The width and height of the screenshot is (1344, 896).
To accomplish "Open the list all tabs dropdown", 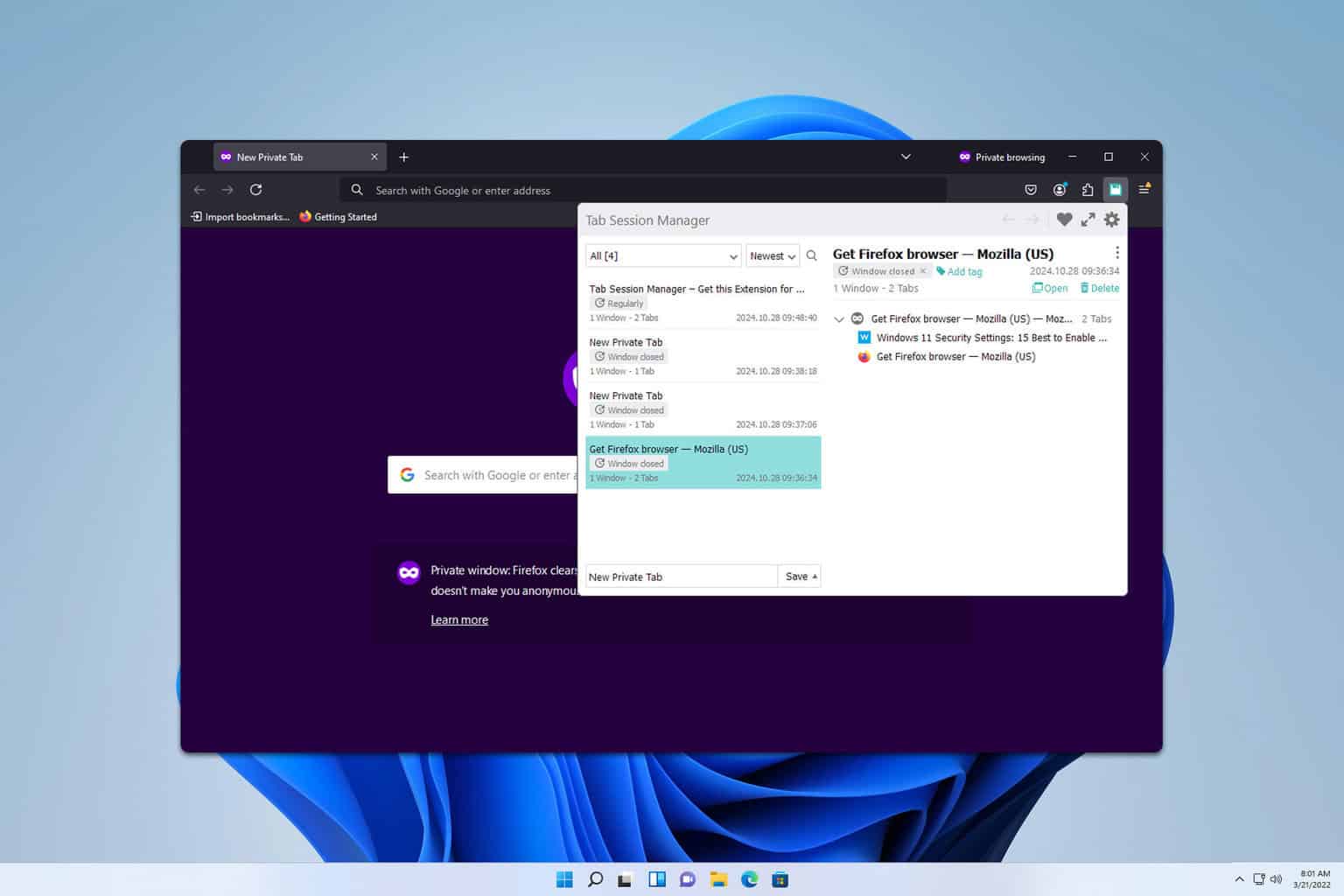I will point(906,157).
